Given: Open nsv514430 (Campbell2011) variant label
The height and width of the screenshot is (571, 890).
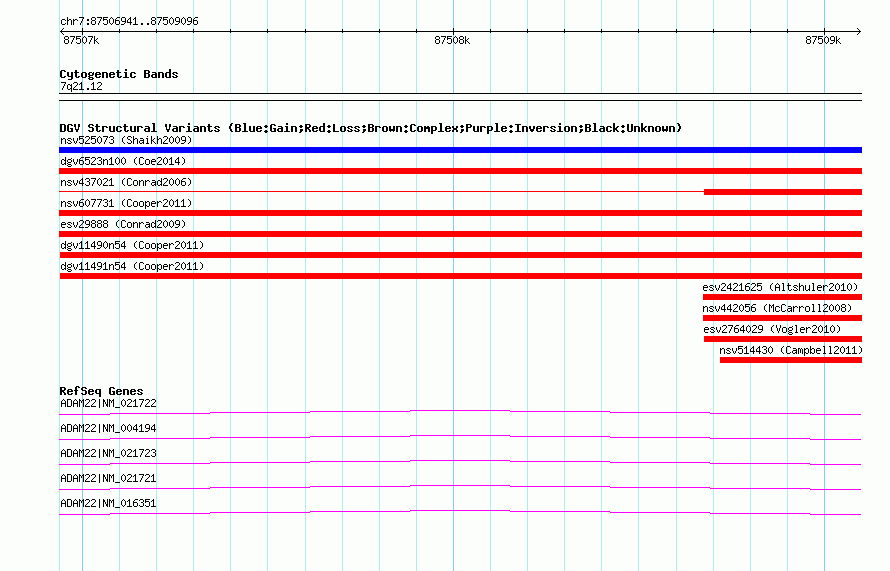Looking at the screenshot, I should 791,350.
